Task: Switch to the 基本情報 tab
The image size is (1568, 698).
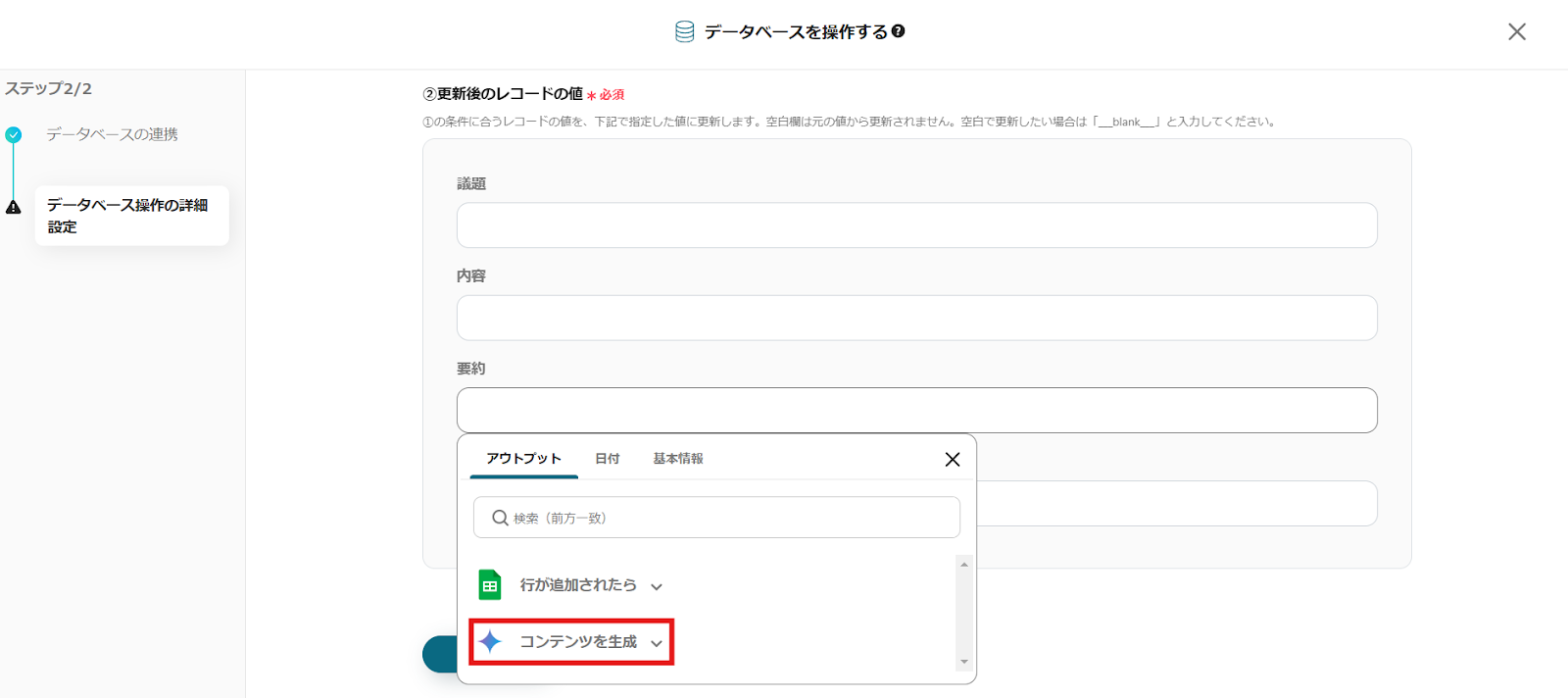Action: [x=678, y=459]
